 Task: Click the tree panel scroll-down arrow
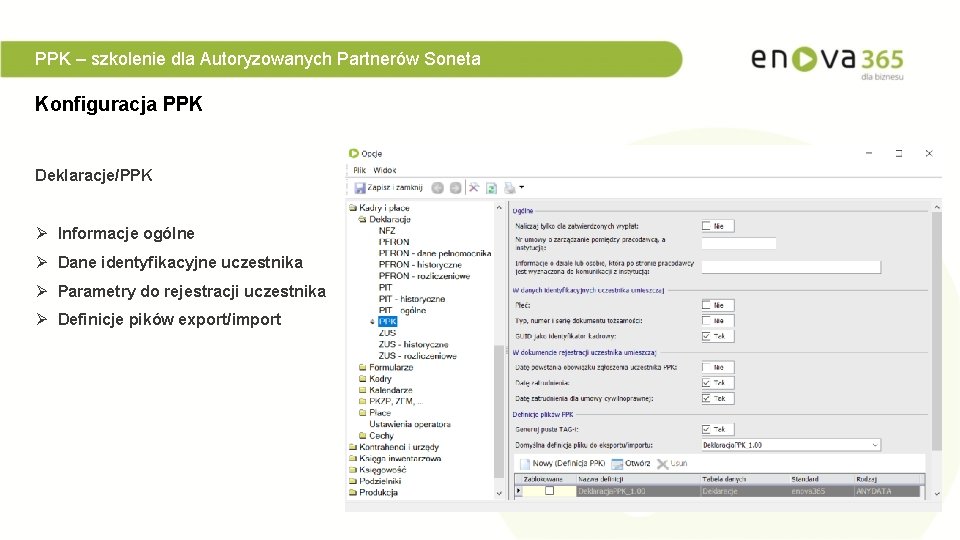click(x=499, y=493)
